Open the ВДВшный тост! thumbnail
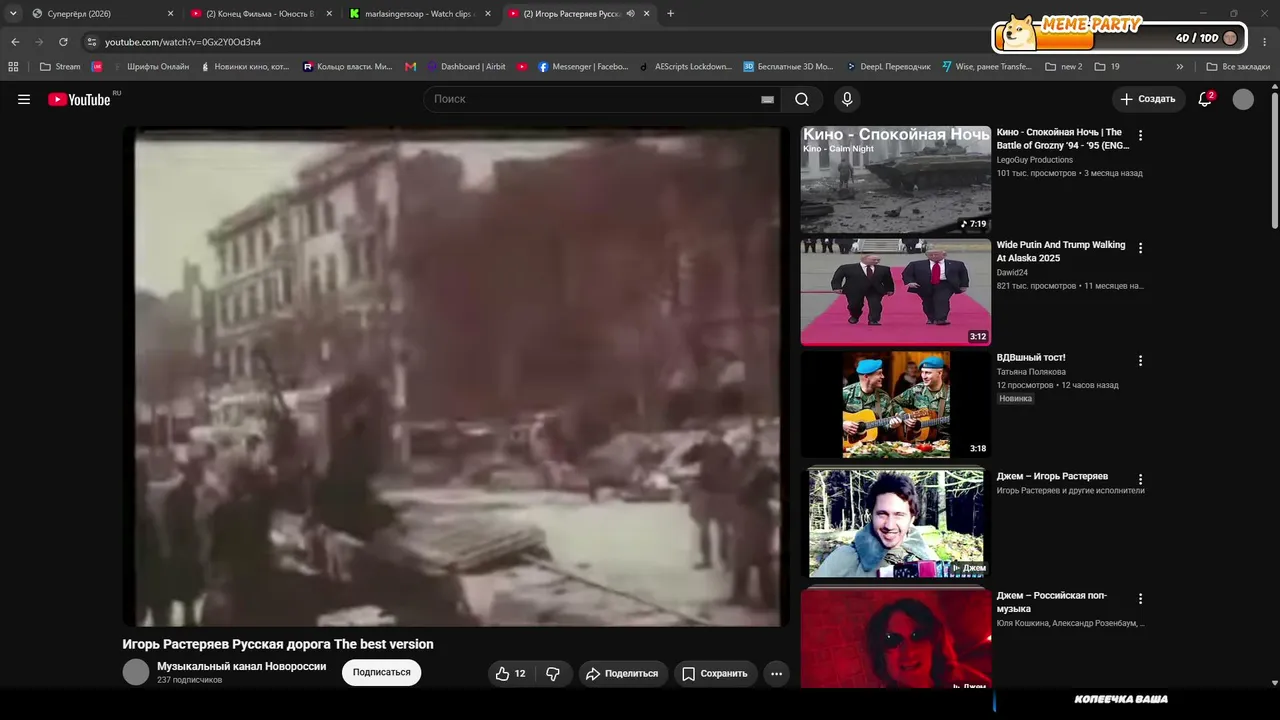 tap(896, 404)
